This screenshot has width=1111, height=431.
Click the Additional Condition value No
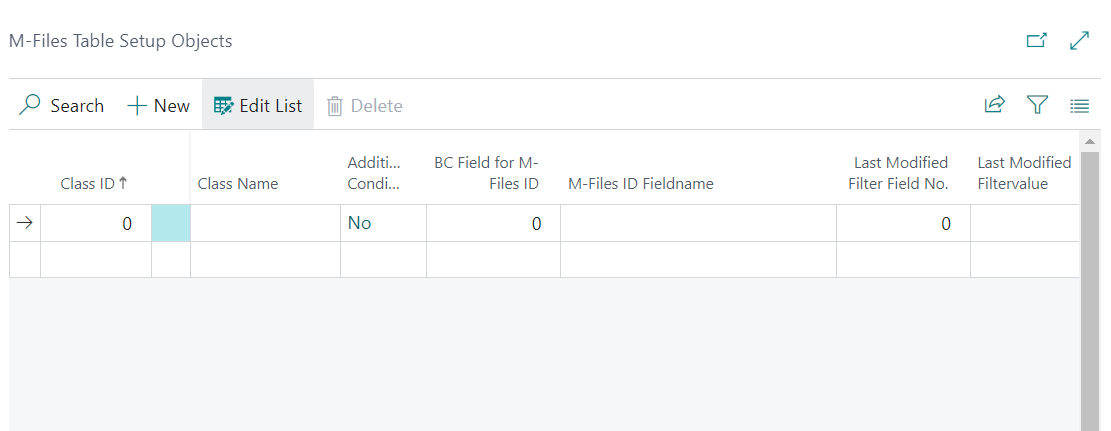point(359,223)
